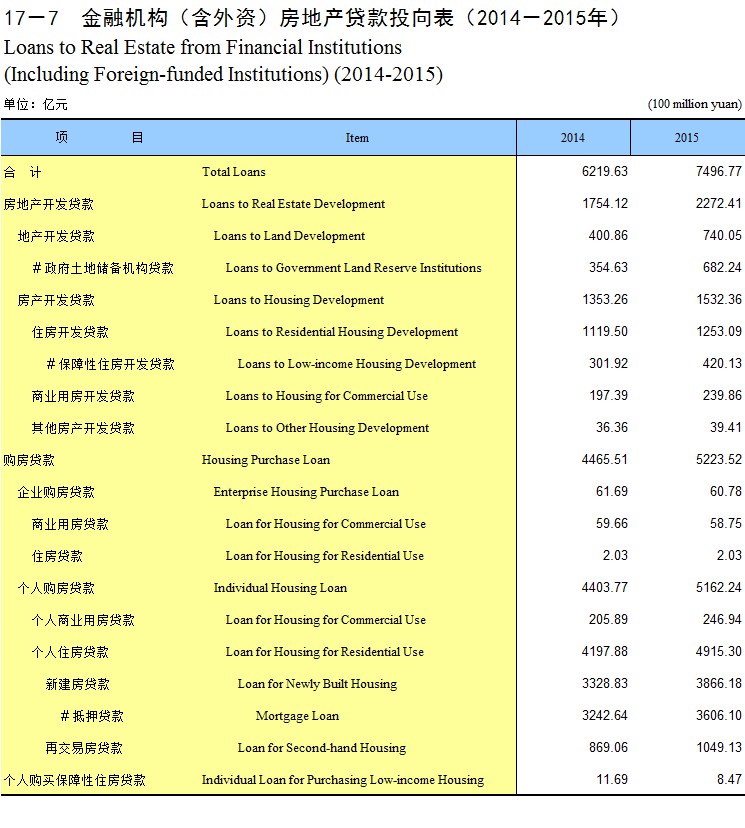Viewport: 745px width, 828px height.
Task: Select value 246.94 in the table
Action: (x=722, y=619)
